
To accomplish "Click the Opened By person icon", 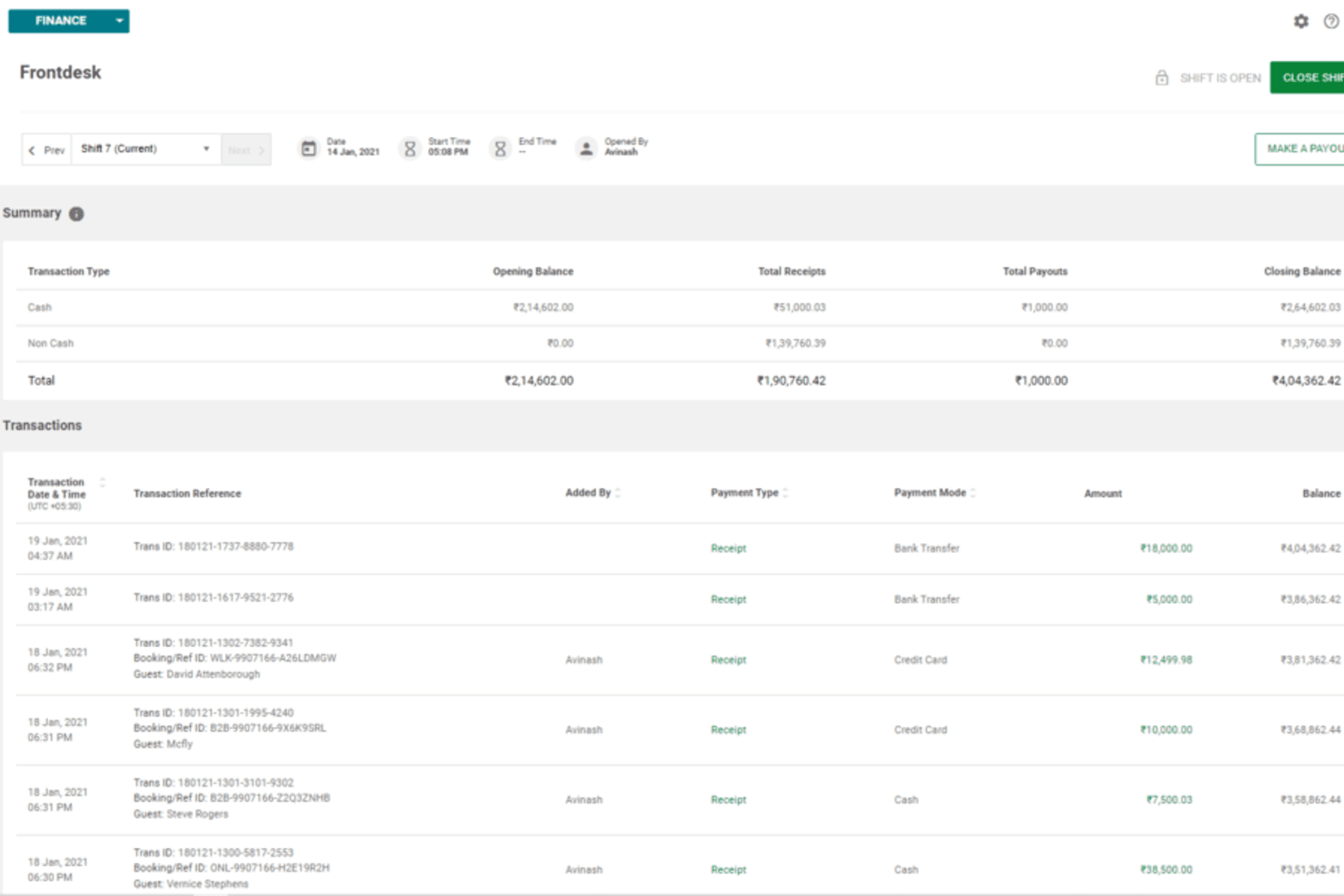I will click(586, 149).
